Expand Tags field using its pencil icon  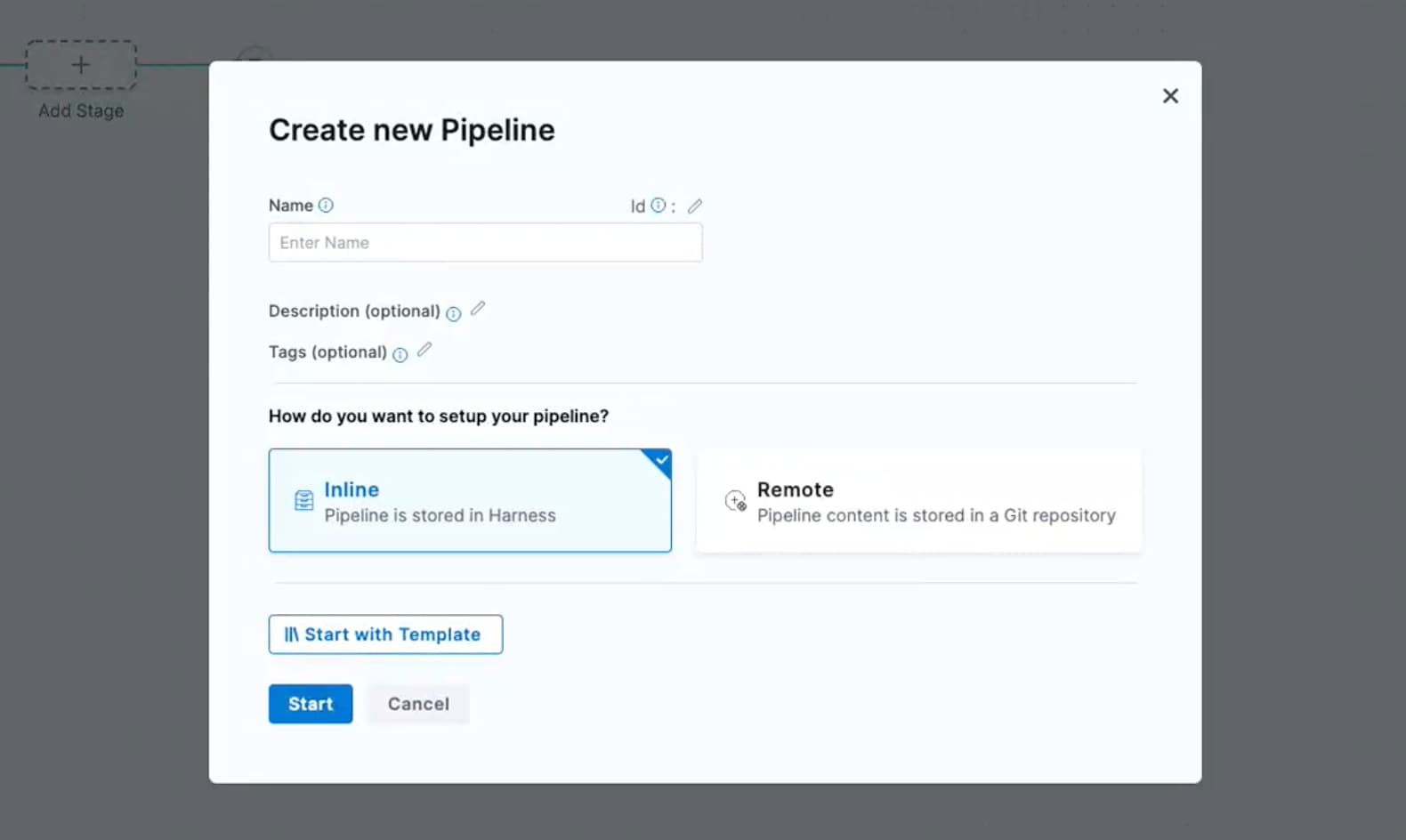(424, 350)
